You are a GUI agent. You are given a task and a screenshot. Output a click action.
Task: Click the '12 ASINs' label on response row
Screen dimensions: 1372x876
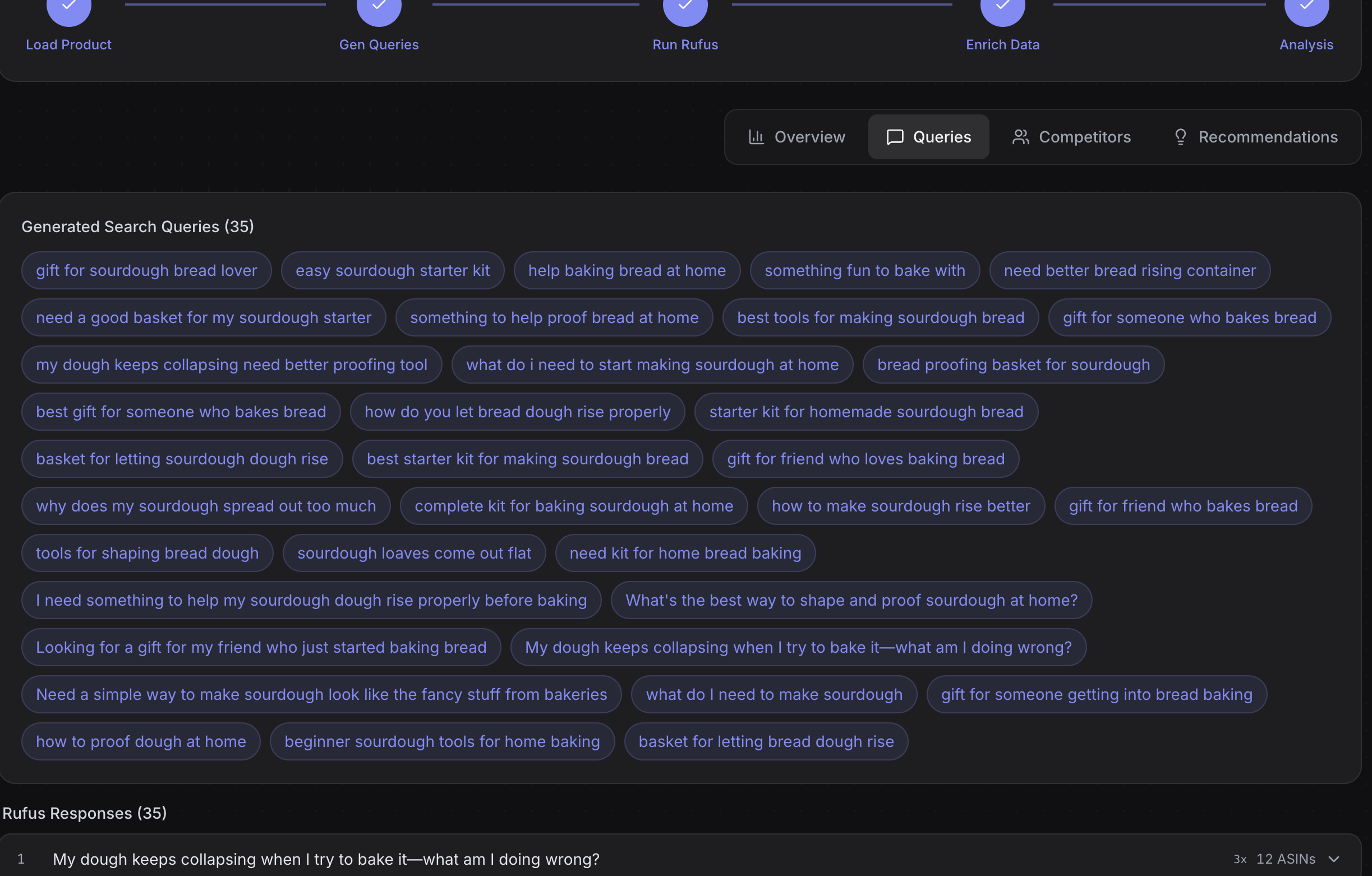[x=1286, y=859]
